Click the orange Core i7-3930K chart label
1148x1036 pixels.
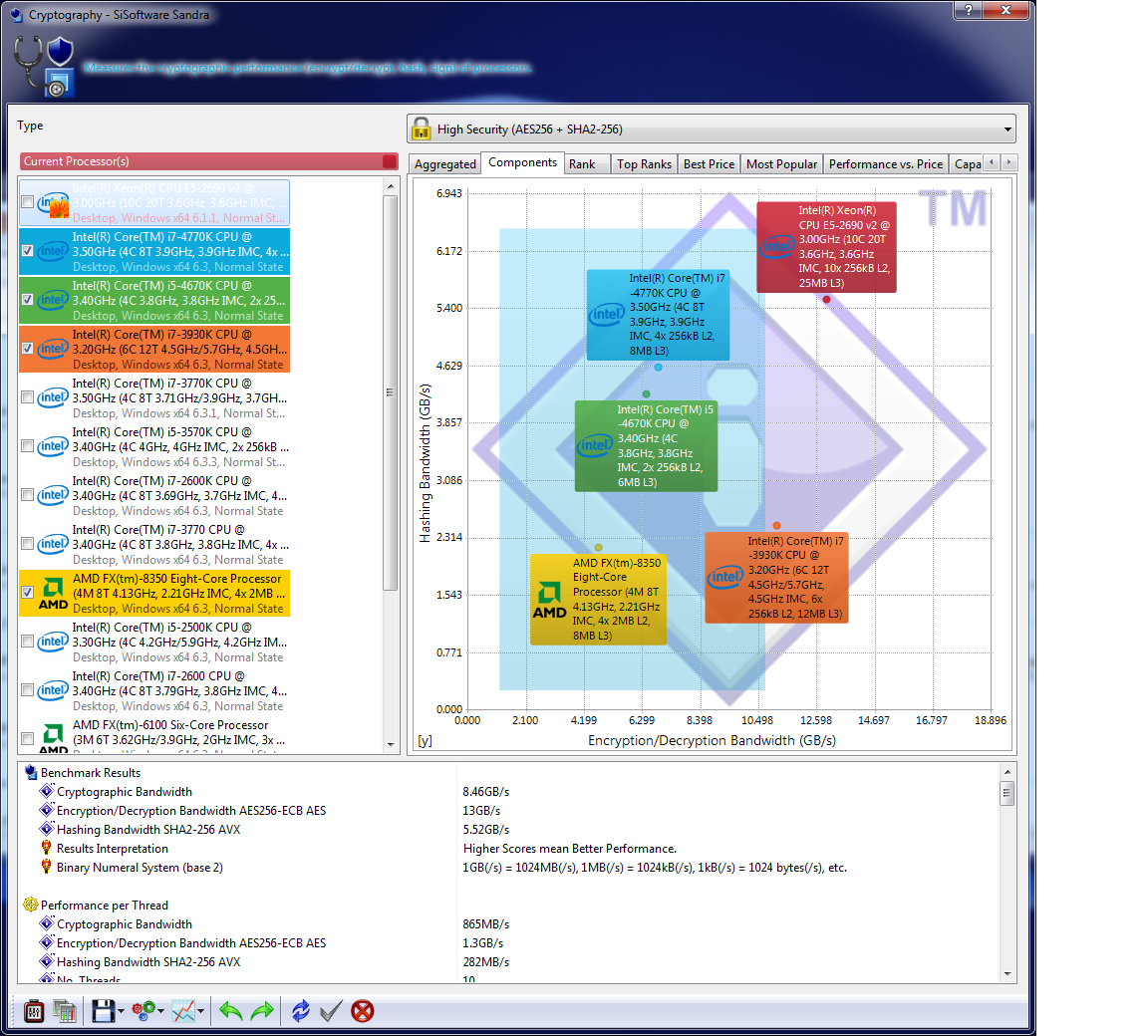pos(777,577)
